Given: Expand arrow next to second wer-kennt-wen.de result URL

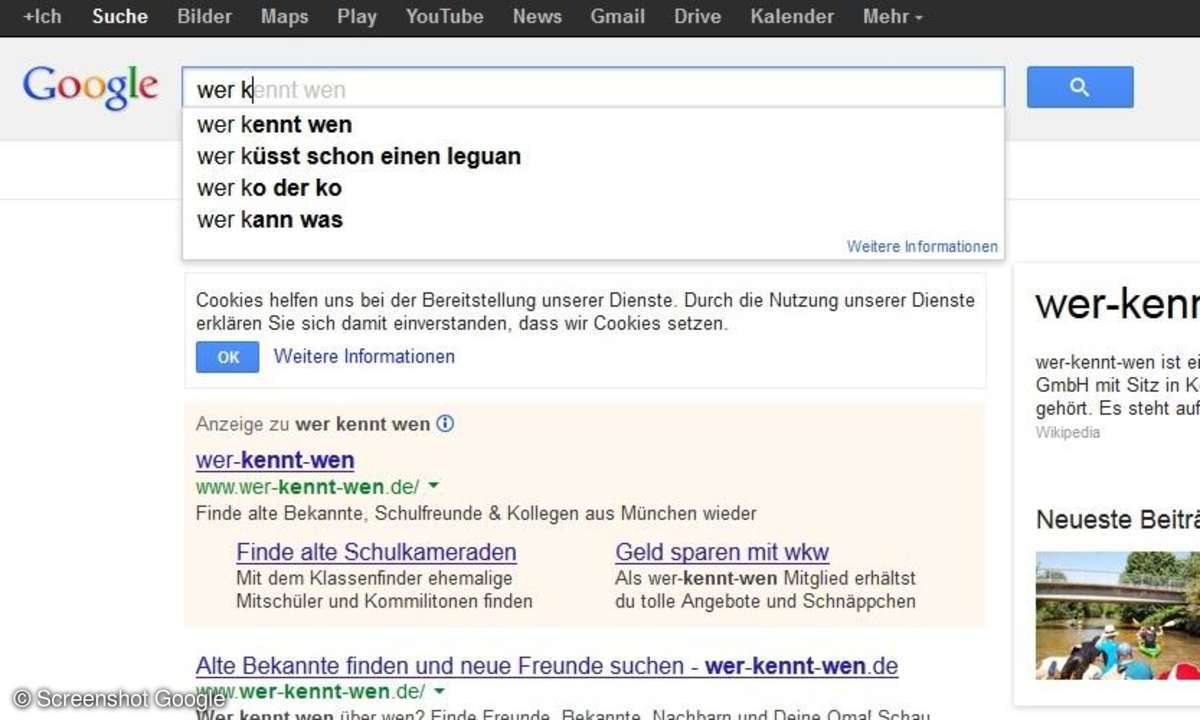Looking at the screenshot, I should pyautogui.click(x=439, y=691).
